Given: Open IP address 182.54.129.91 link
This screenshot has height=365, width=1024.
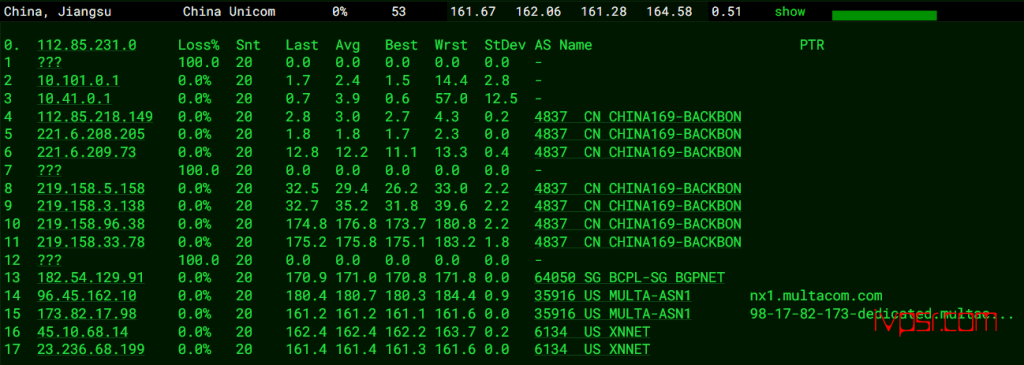Looking at the screenshot, I should [91, 278].
